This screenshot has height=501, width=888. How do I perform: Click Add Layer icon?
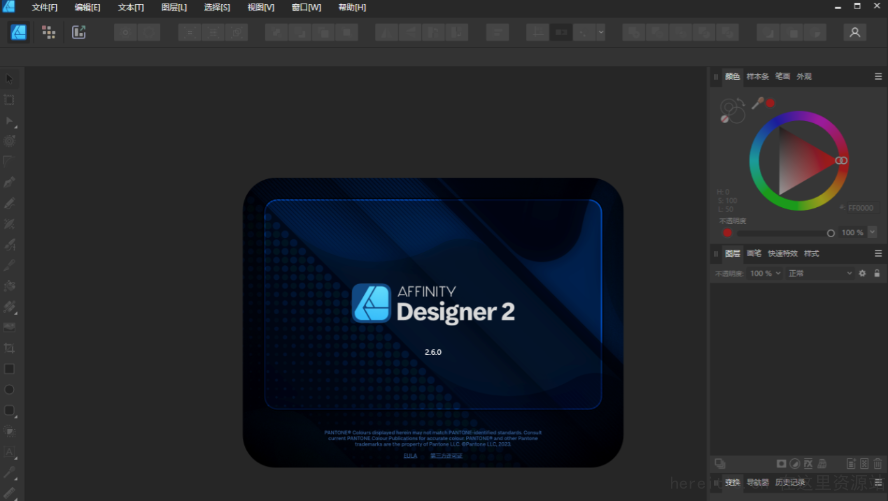851,464
